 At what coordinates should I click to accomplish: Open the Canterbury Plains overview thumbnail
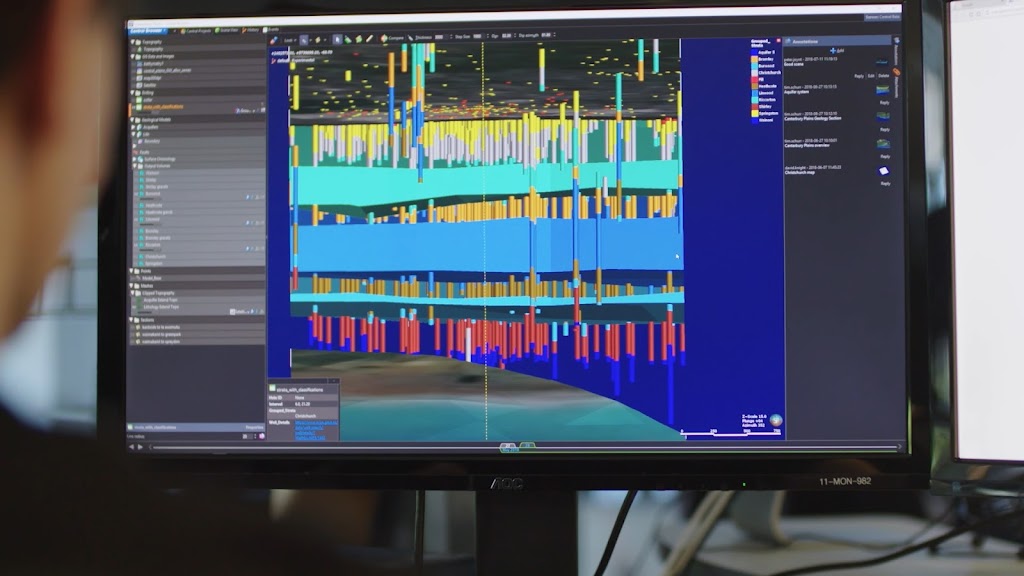click(882, 144)
